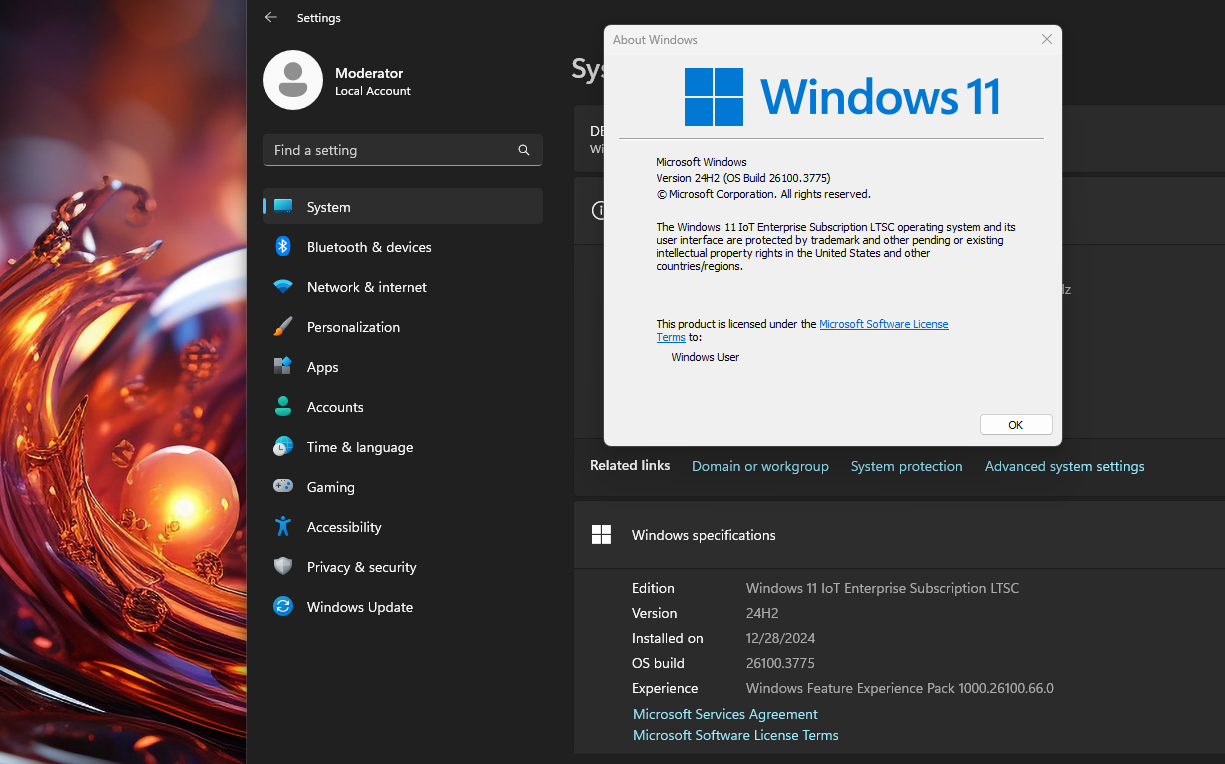
Task: Click the search magnifier icon
Action: [x=524, y=150]
